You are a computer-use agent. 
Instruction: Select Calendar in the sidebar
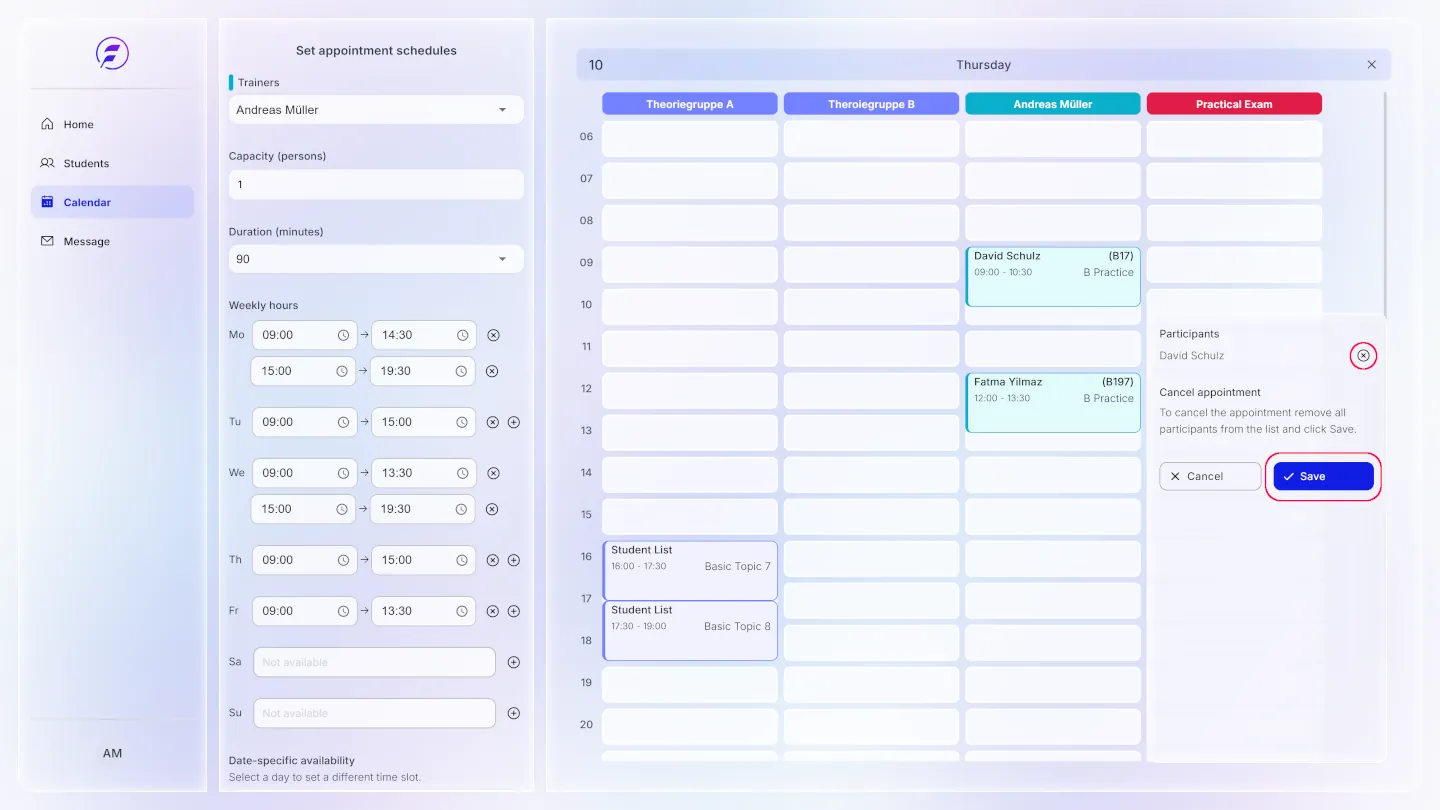click(112, 202)
